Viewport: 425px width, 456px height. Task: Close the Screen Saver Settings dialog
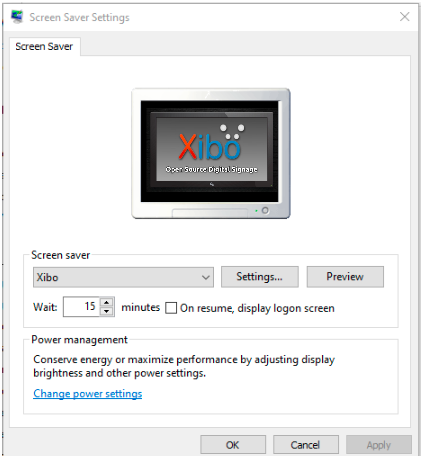404,17
